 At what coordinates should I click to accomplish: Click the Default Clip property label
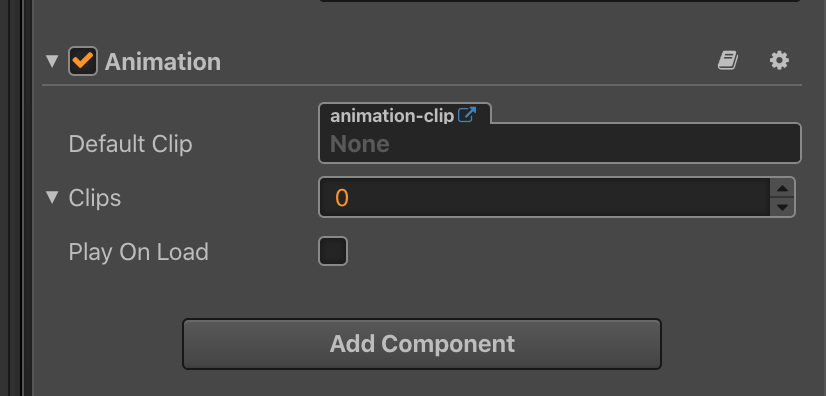(x=130, y=144)
